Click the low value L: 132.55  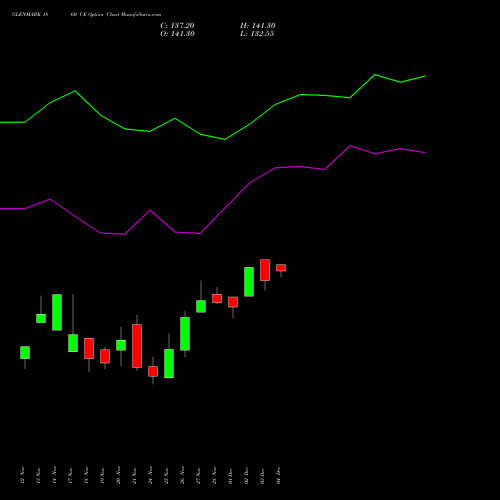coord(257,34)
